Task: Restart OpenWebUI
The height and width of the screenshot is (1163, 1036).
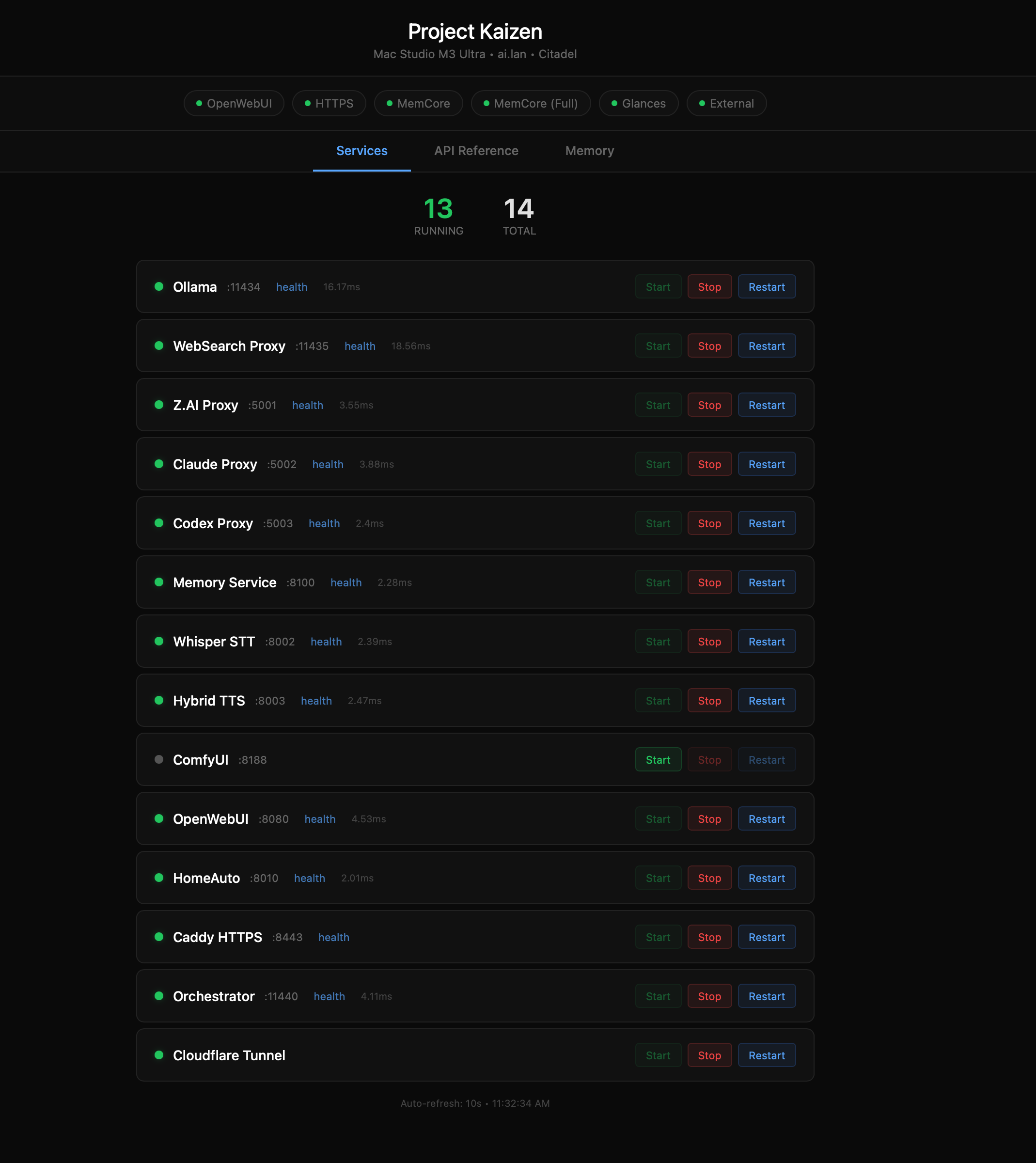Action: tap(767, 818)
